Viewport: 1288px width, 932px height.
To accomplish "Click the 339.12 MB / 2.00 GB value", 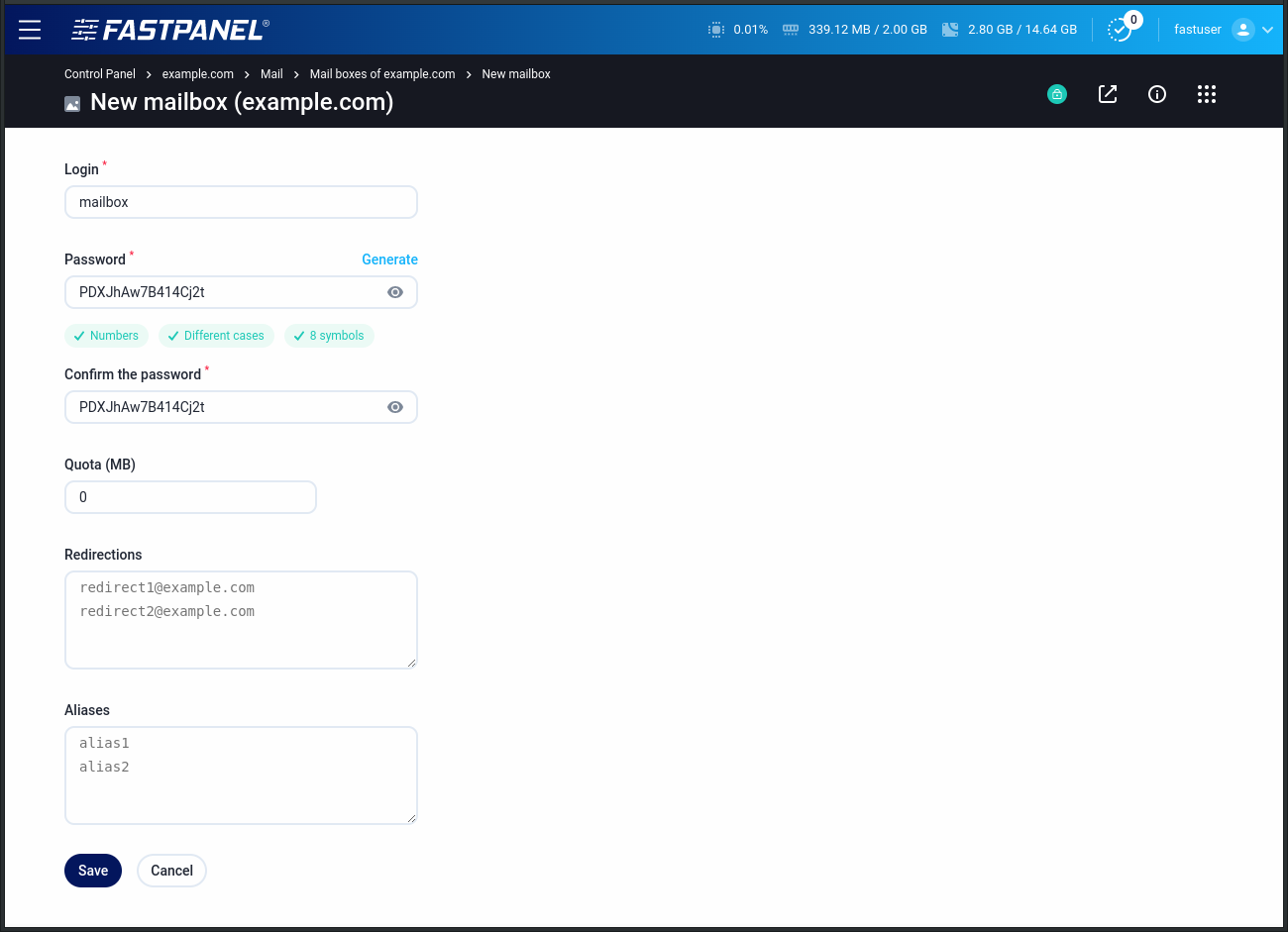I will click(x=868, y=30).
